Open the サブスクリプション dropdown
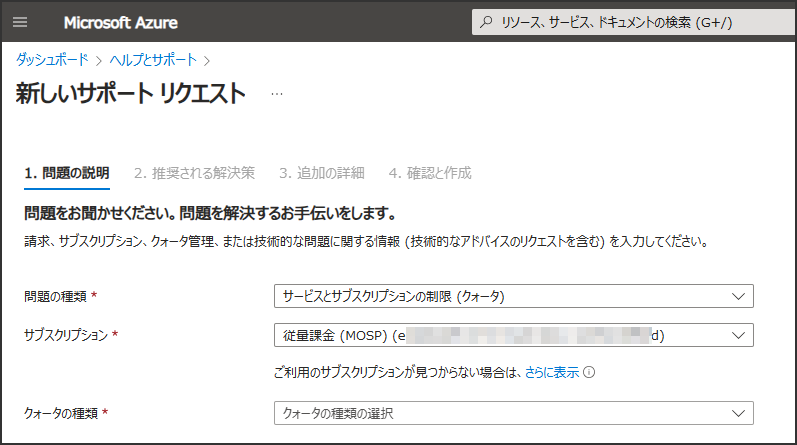The image size is (797, 445). [x=513, y=335]
